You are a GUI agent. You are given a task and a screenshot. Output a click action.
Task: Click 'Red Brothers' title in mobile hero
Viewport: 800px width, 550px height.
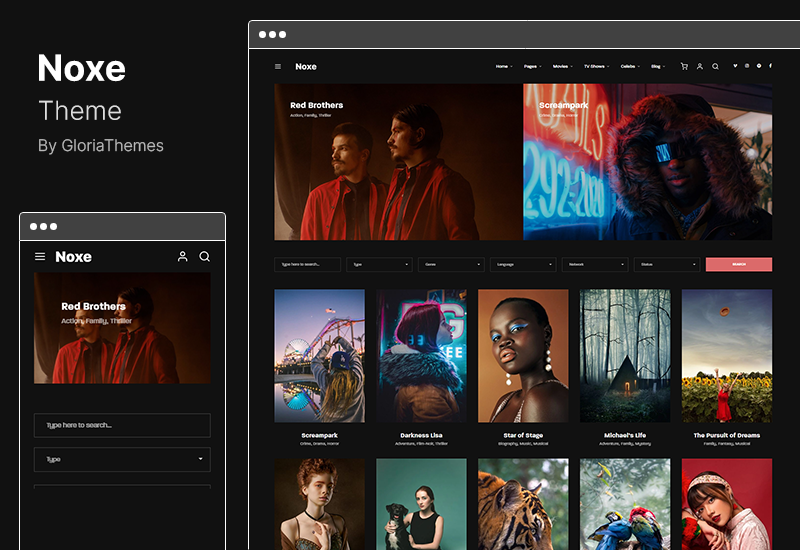(93, 306)
